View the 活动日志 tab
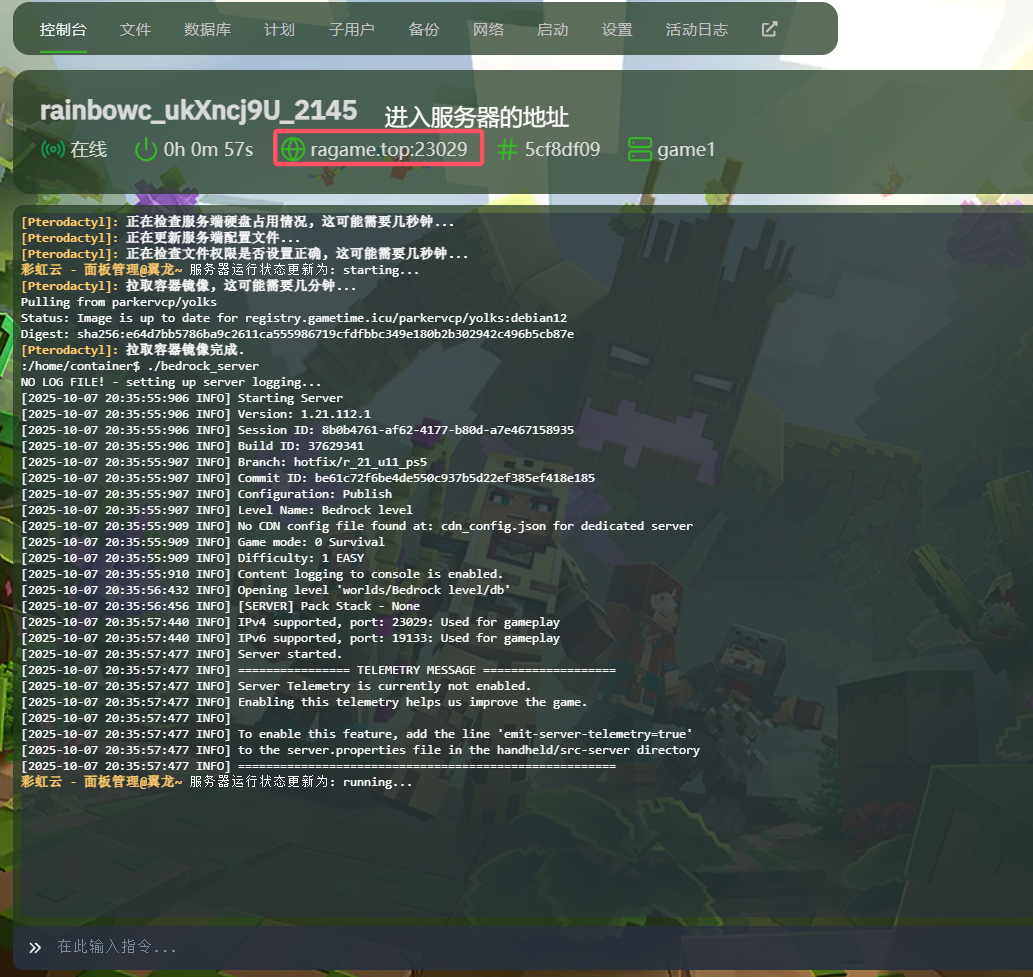This screenshot has height=977, width=1033. pos(696,30)
